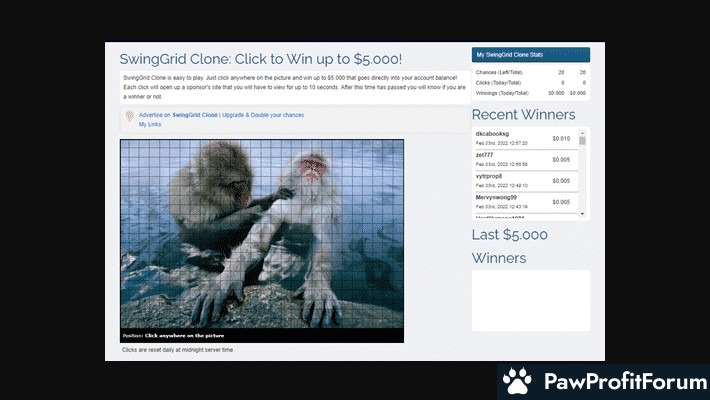Viewport: 710px width, 400px height.
Task: Click the Last $5.000 Winners heading
Action: (x=509, y=246)
